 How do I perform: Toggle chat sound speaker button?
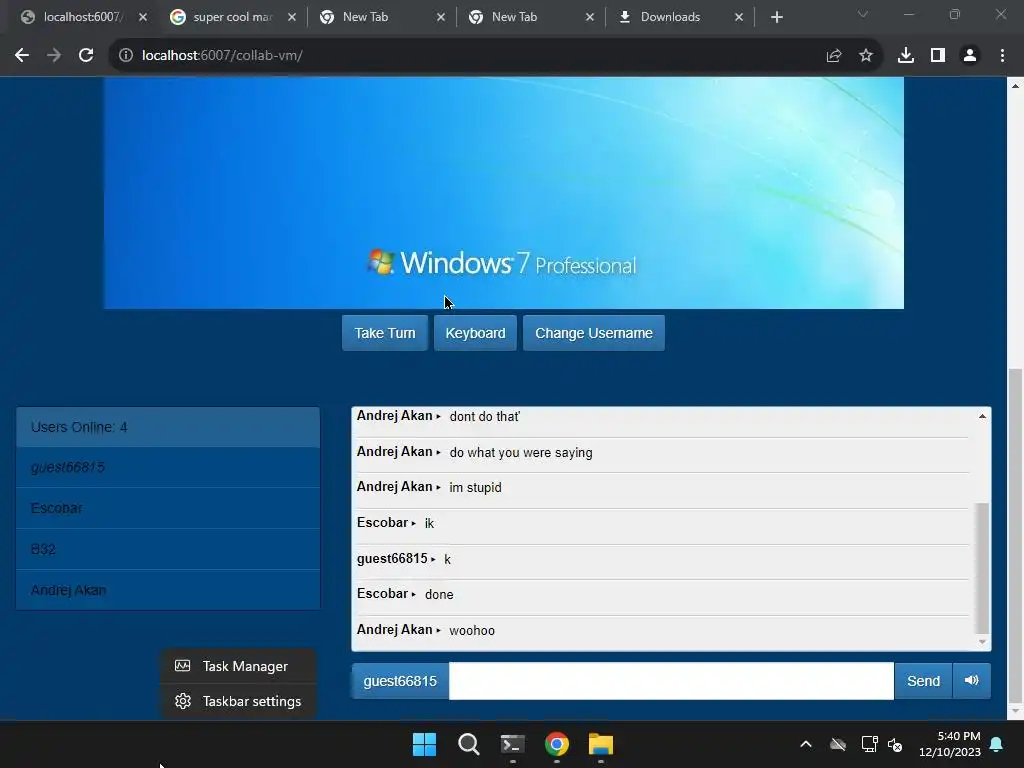point(971,681)
